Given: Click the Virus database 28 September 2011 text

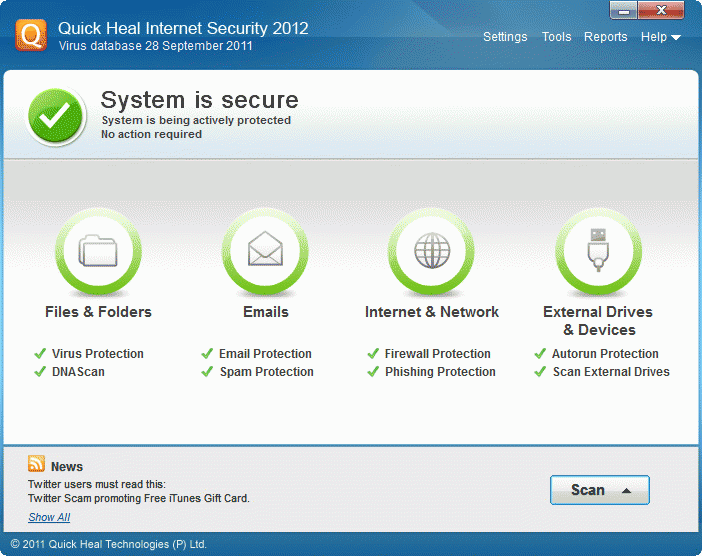Looking at the screenshot, I should (x=155, y=46).
